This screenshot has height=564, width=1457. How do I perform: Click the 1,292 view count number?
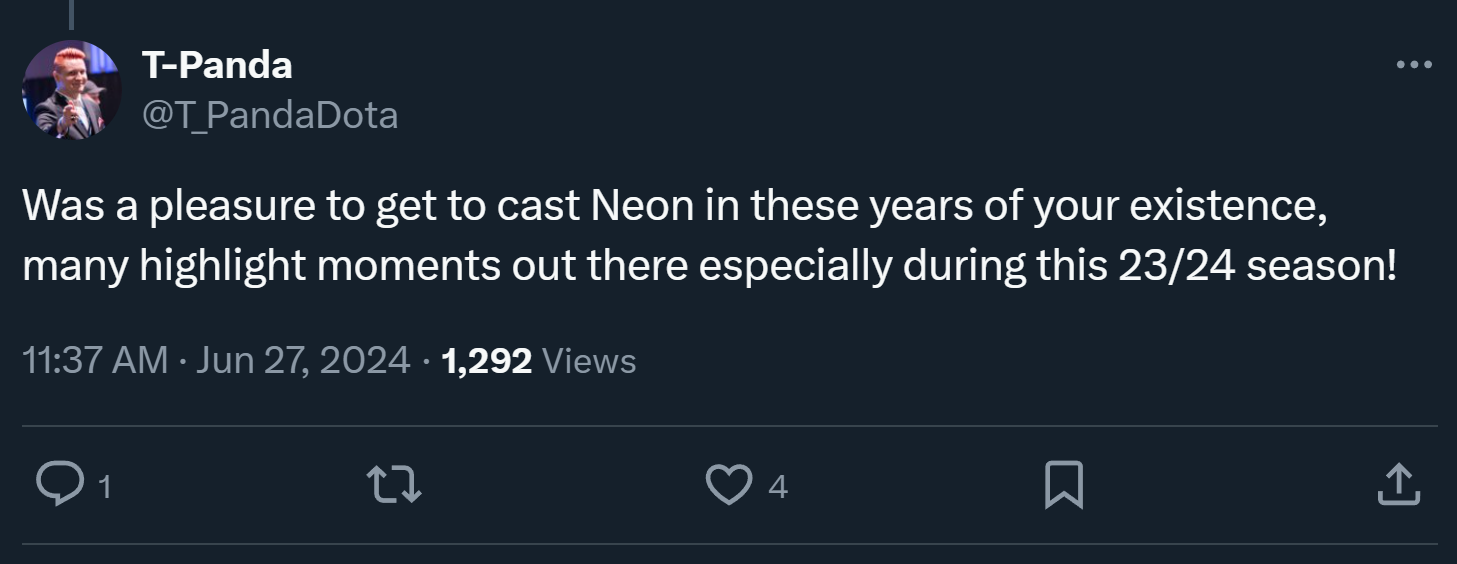point(486,361)
